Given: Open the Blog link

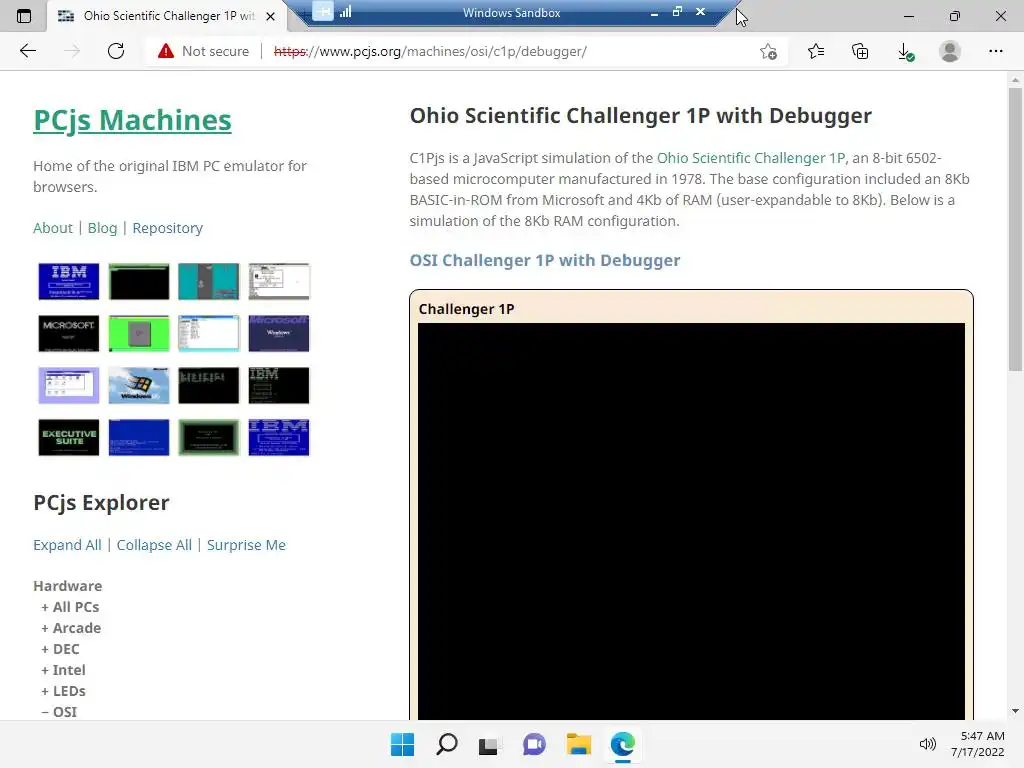Looking at the screenshot, I should (103, 228).
